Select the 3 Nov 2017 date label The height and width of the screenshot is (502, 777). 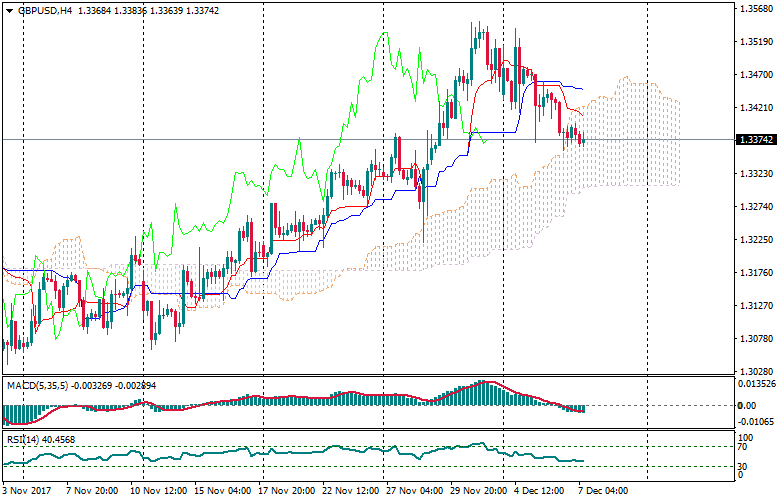tap(29, 492)
